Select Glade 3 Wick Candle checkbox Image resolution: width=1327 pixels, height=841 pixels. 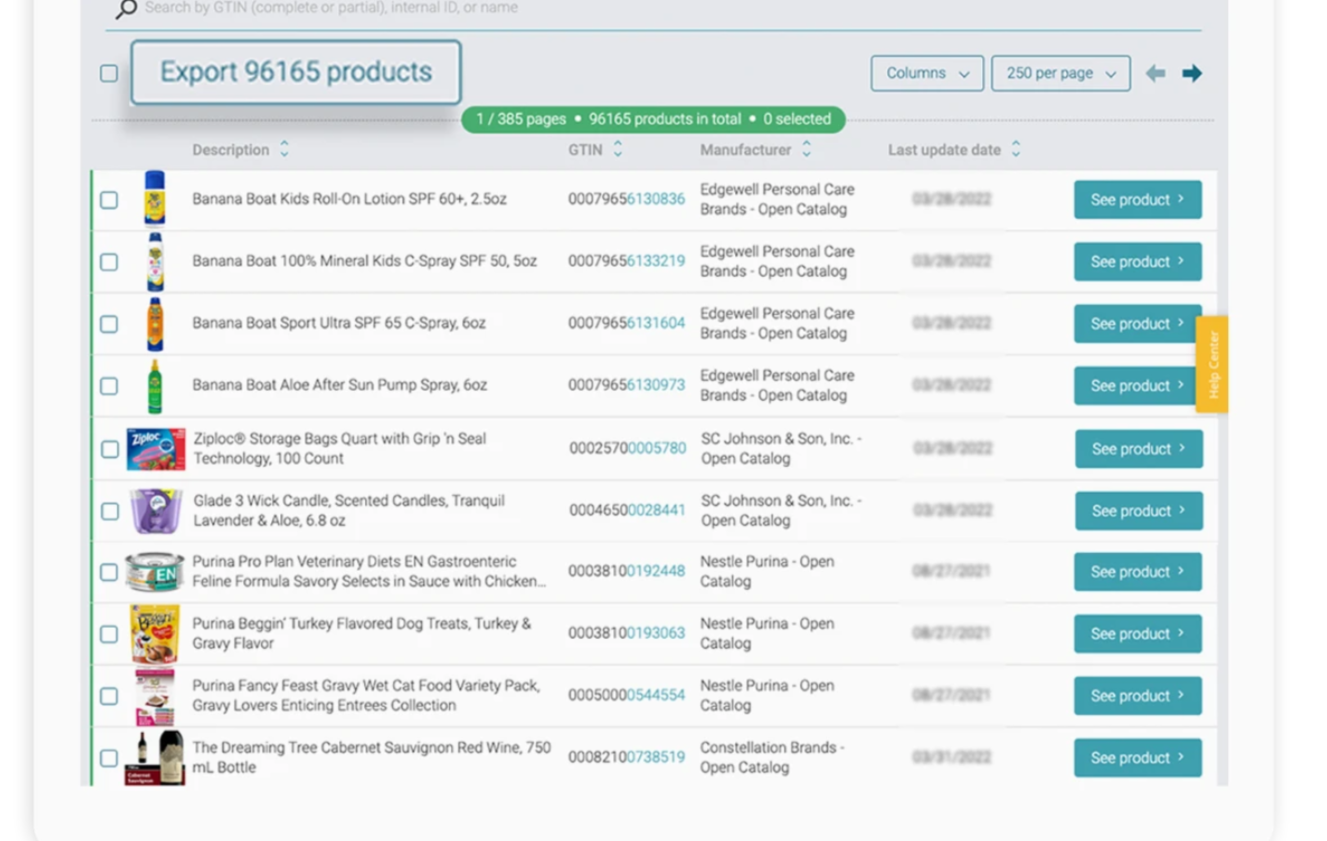click(109, 511)
